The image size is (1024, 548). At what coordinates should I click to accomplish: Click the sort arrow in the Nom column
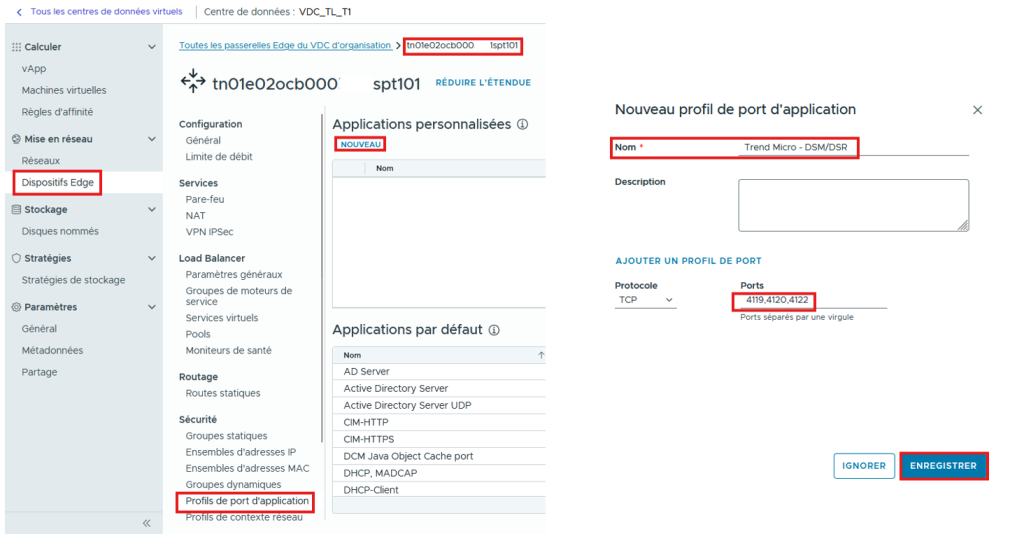[541, 355]
